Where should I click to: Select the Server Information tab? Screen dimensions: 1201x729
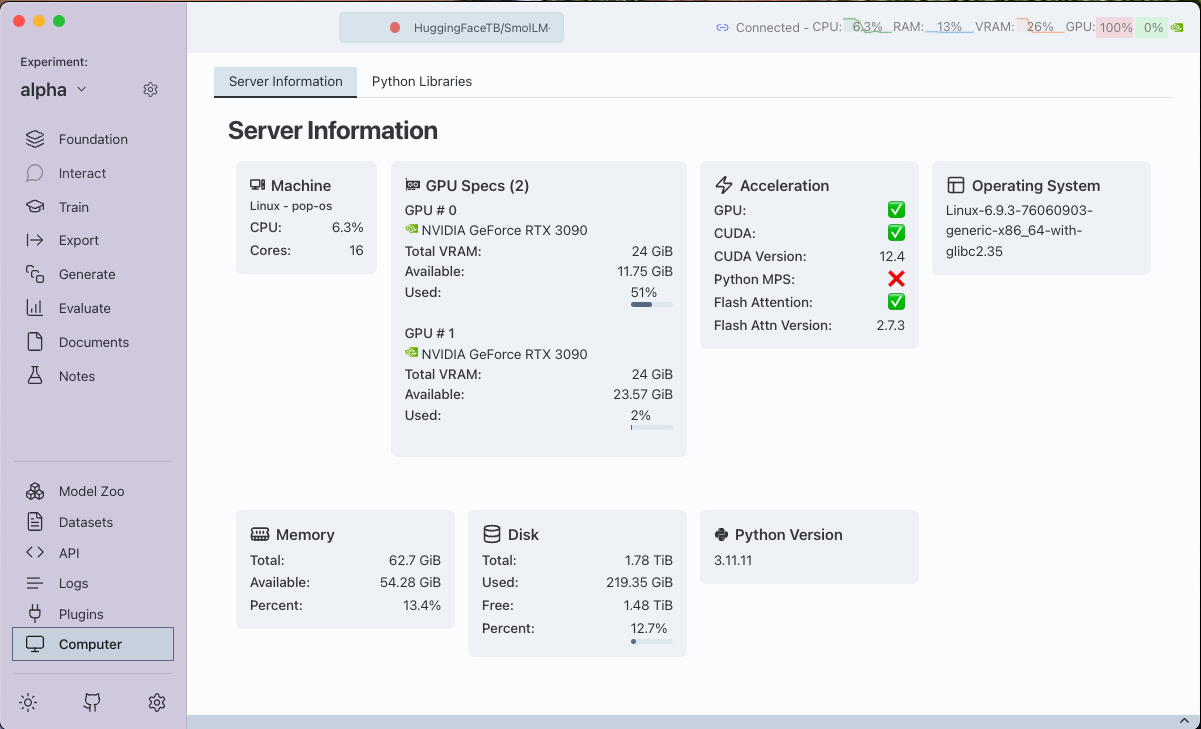[x=285, y=81]
